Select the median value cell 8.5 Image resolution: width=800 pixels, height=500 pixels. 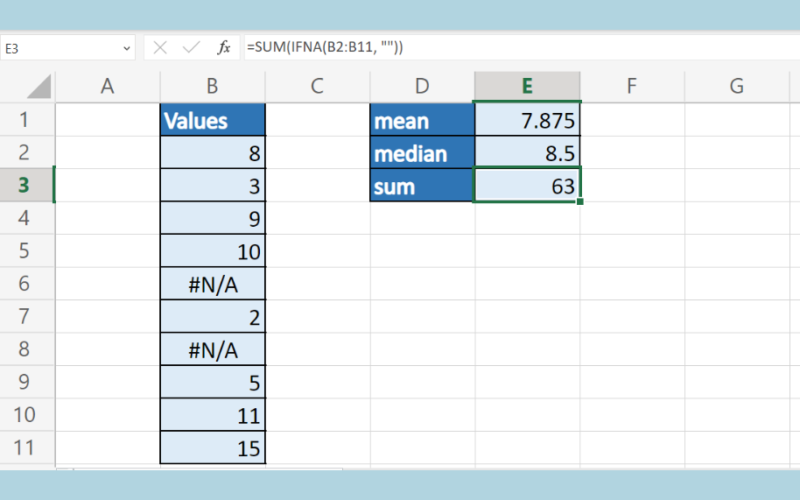coord(527,154)
